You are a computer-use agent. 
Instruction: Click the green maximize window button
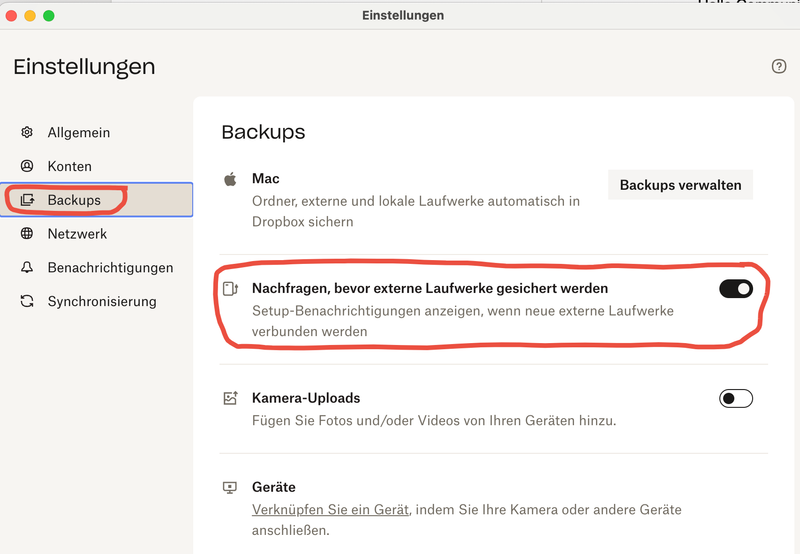click(x=49, y=16)
